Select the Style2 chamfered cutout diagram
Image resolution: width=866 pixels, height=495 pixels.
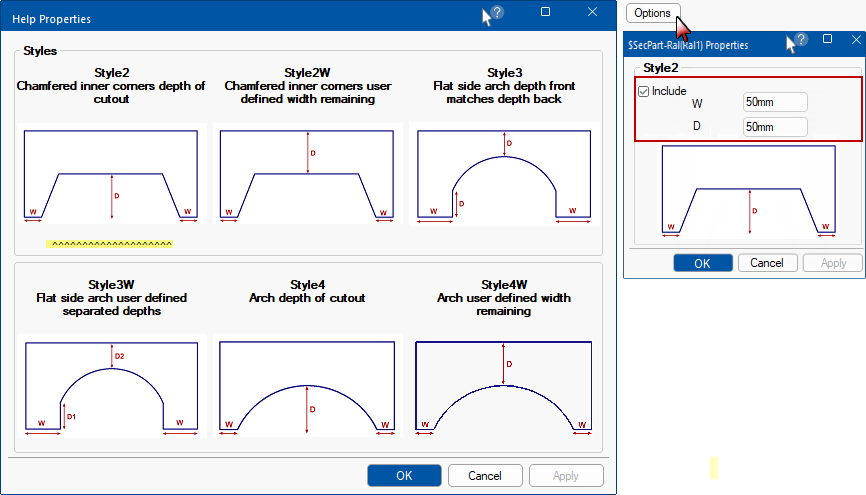tap(111, 174)
